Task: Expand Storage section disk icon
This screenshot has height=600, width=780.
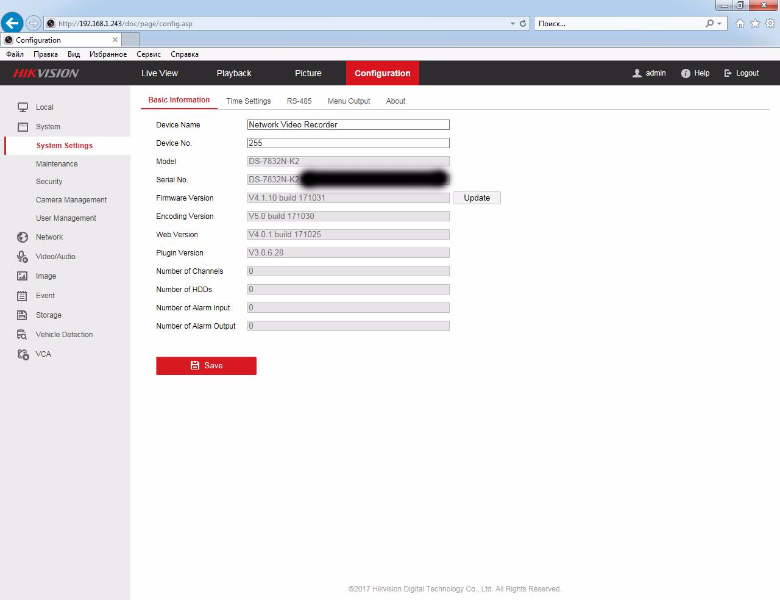Action: coord(22,315)
